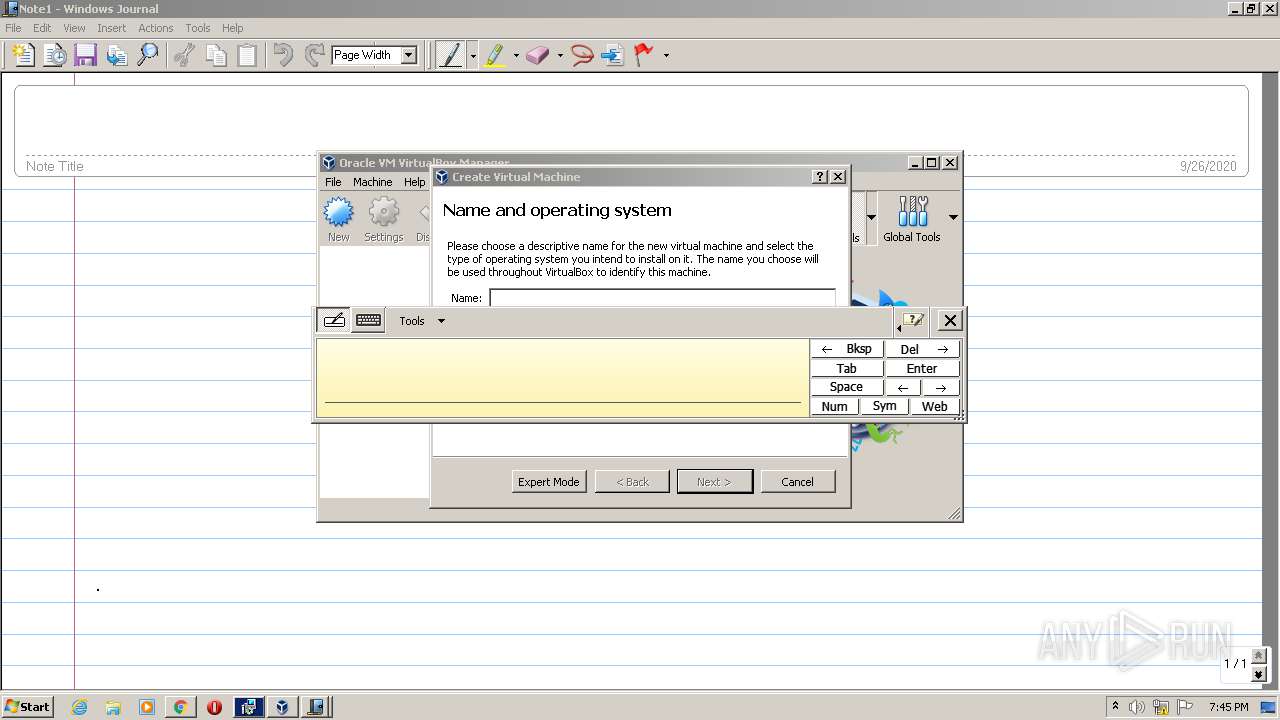Image resolution: width=1280 pixels, height=720 pixels.
Task: Expand the Highlighter options arrow
Action: (x=516, y=55)
